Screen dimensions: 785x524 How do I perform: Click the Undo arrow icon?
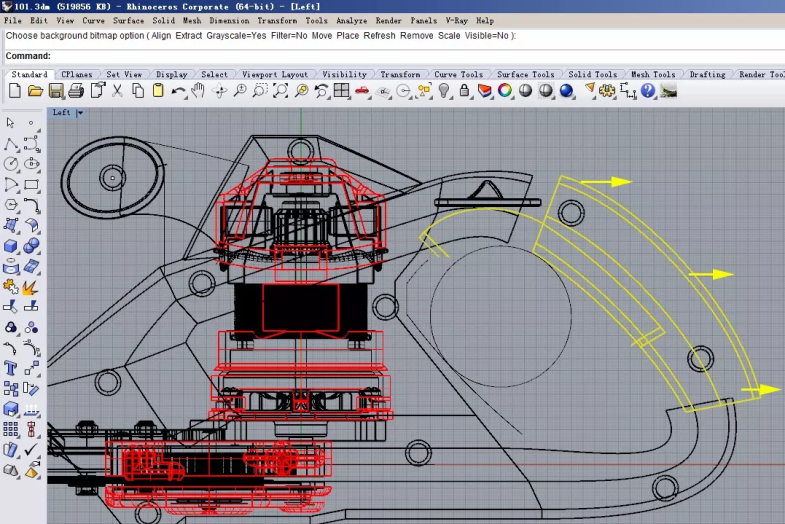(x=177, y=91)
